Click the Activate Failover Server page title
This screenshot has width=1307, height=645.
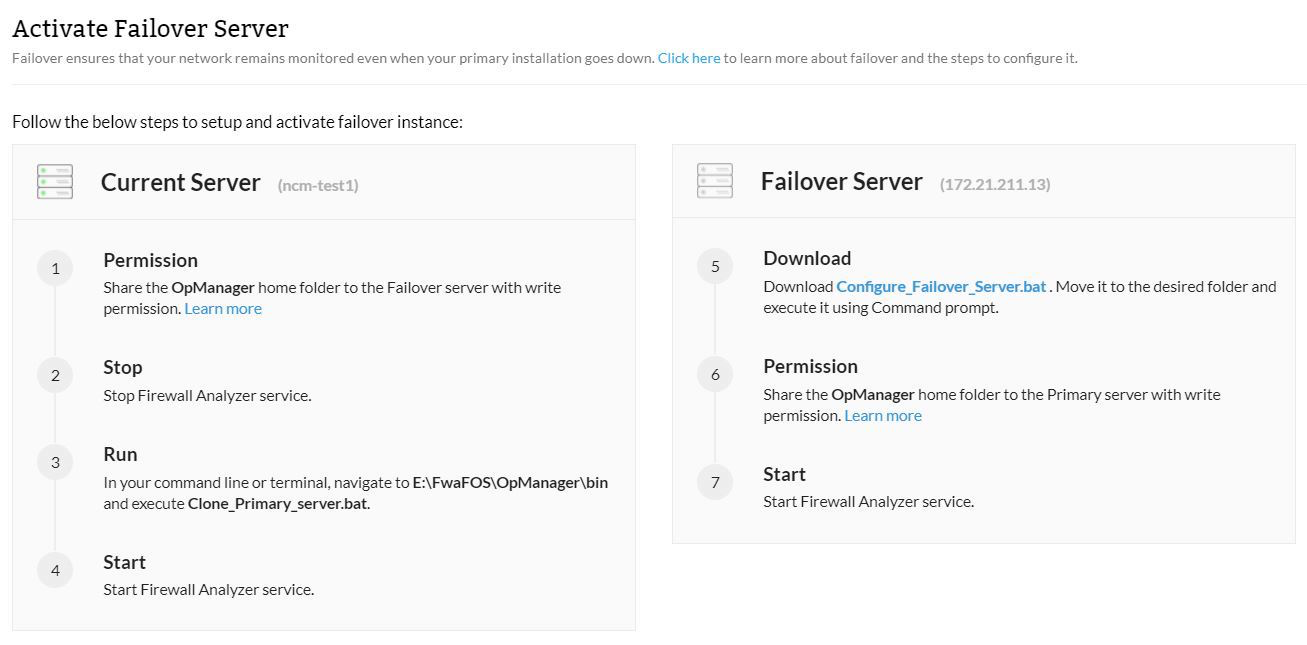point(150,29)
